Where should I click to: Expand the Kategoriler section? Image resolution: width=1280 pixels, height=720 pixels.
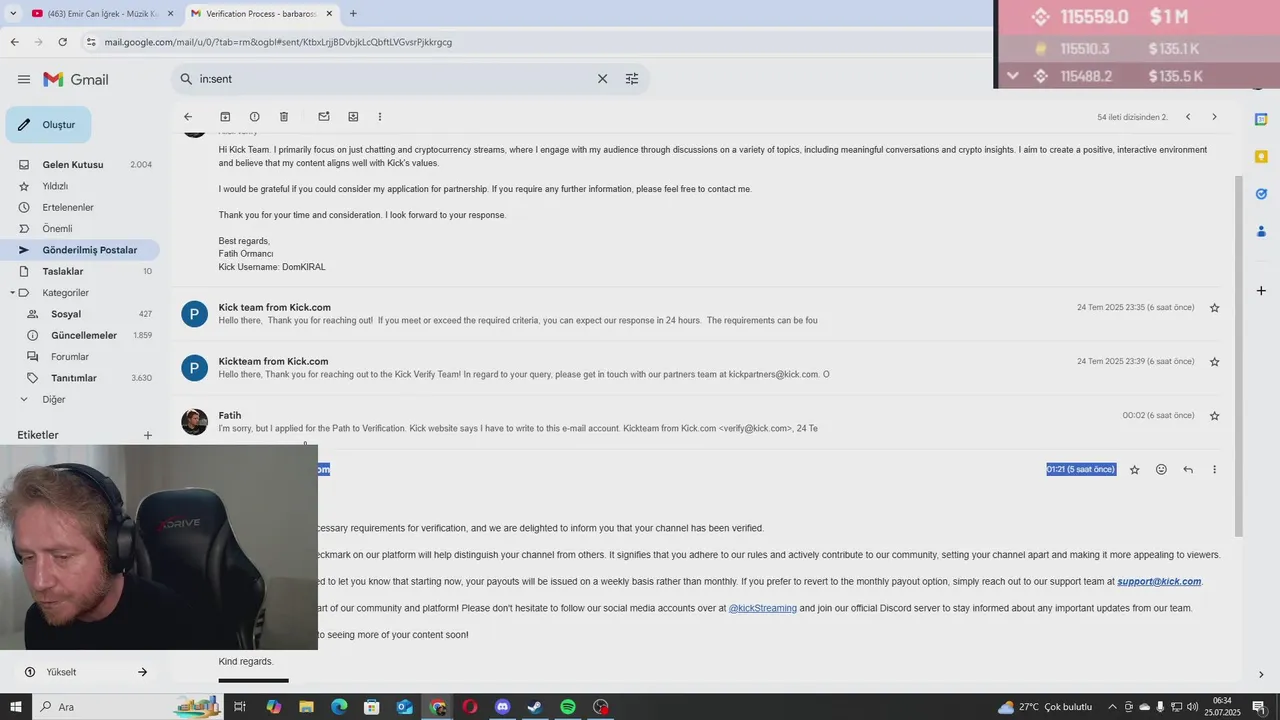coord(12,293)
